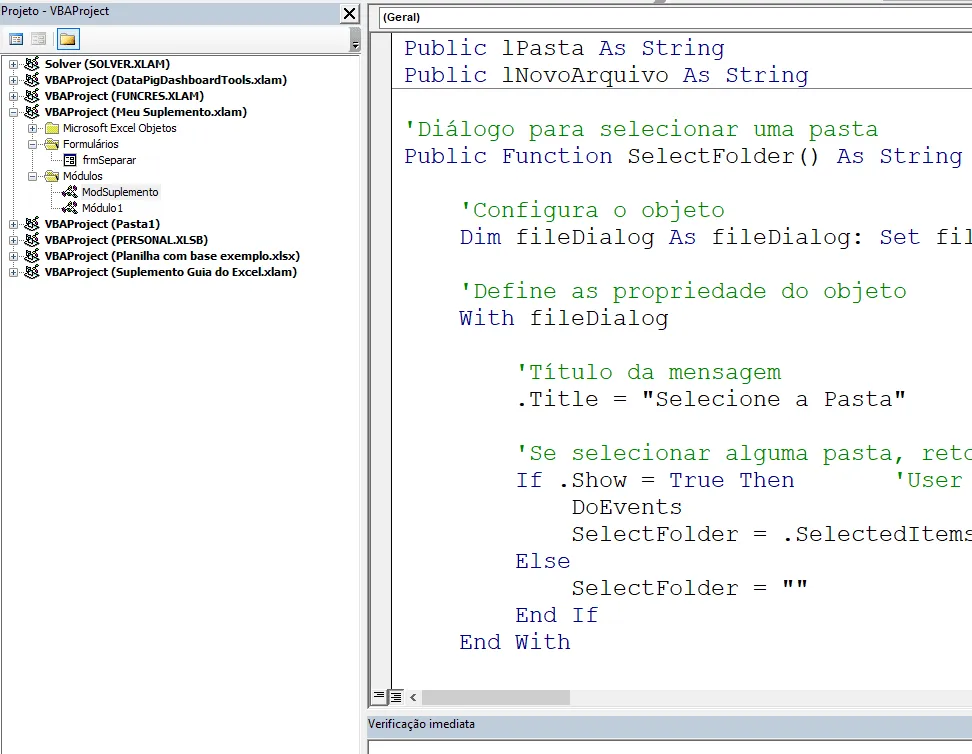This screenshot has width=972, height=754.
Task: Place cursor on 'Public lPasta As String' line
Action: pyautogui.click(x=564, y=48)
